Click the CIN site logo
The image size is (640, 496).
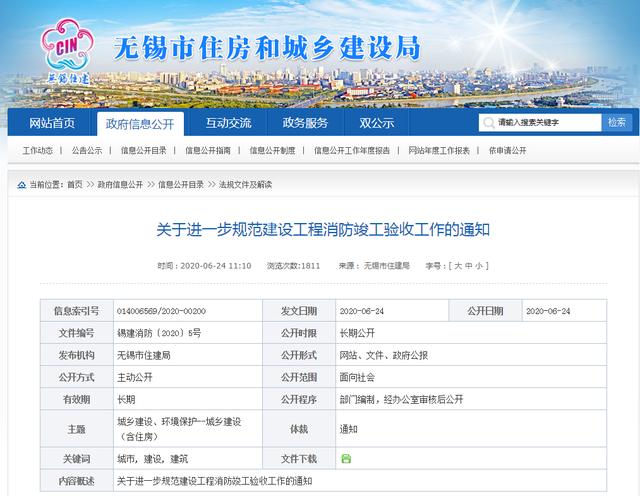pos(66,46)
